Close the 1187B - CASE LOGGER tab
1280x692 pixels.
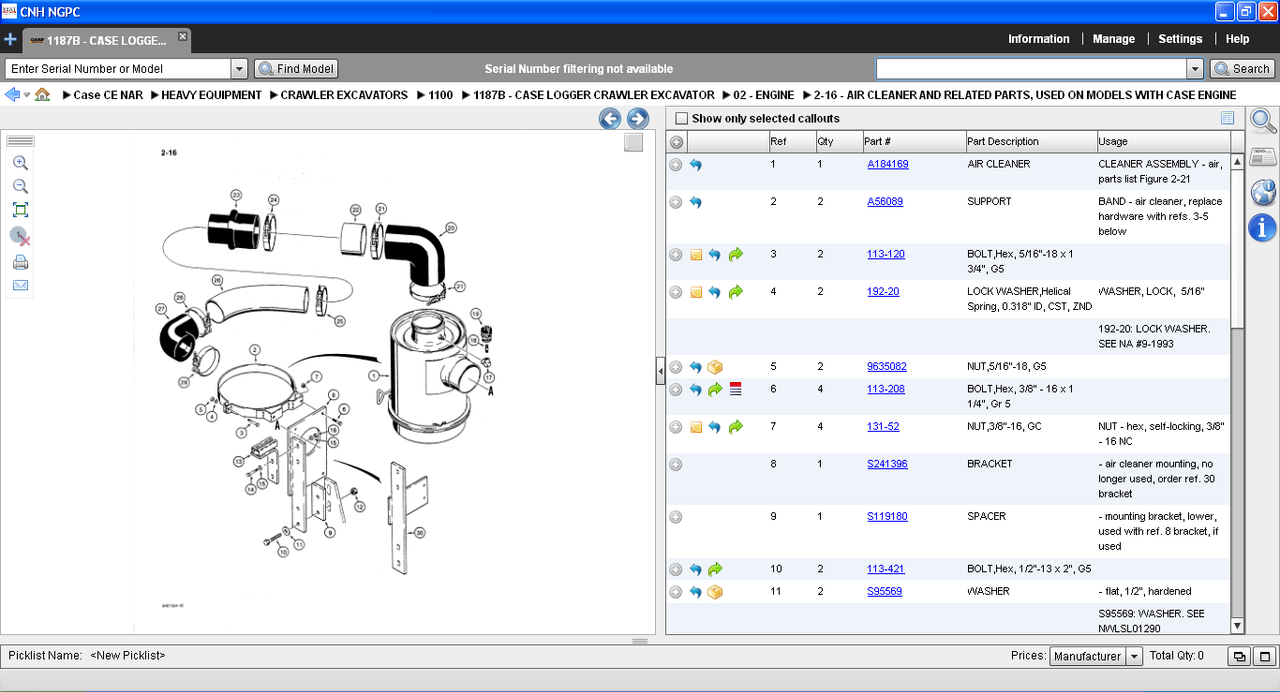click(x=182, y=36)
